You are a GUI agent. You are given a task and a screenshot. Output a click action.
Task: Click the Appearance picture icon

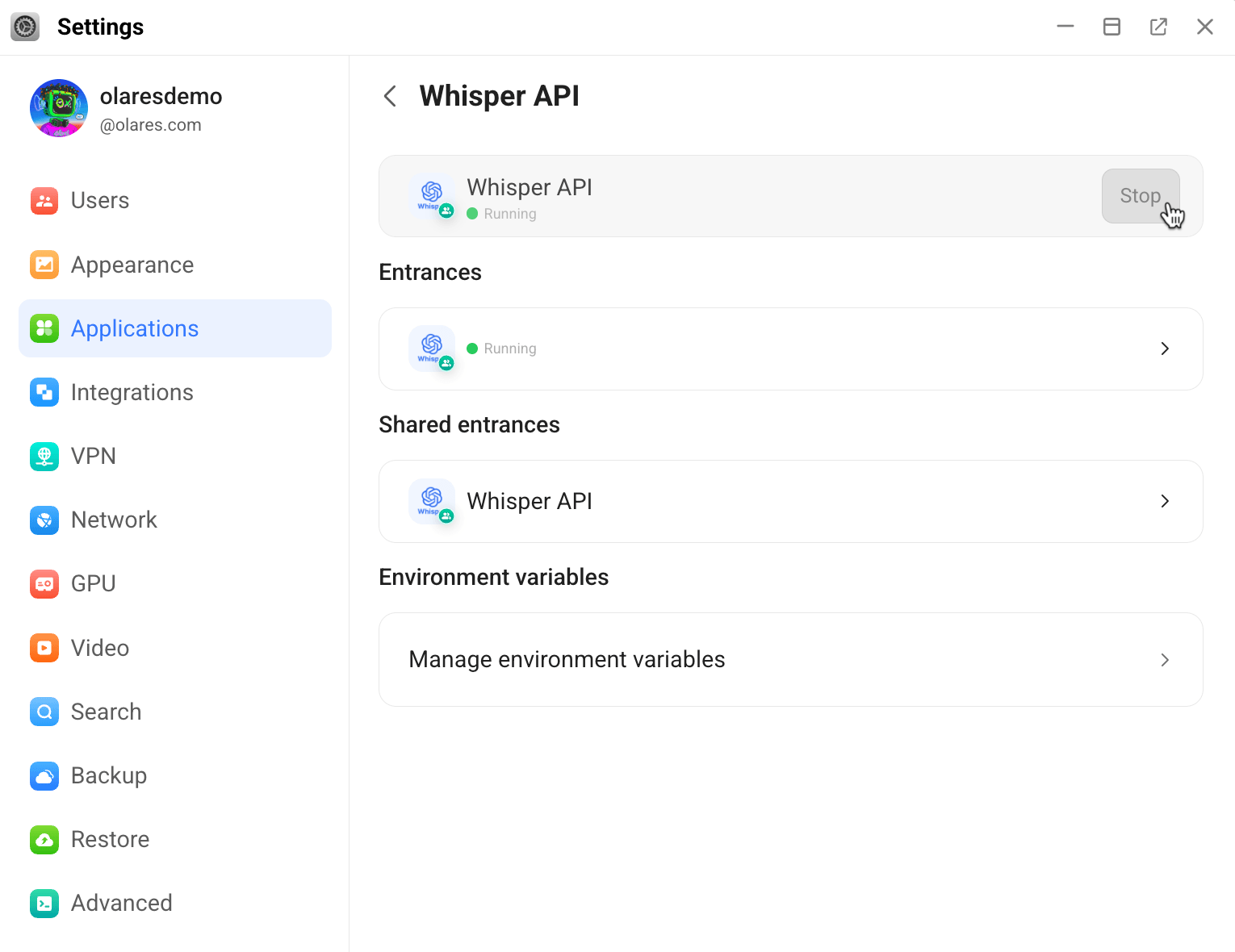pos(44,265)
